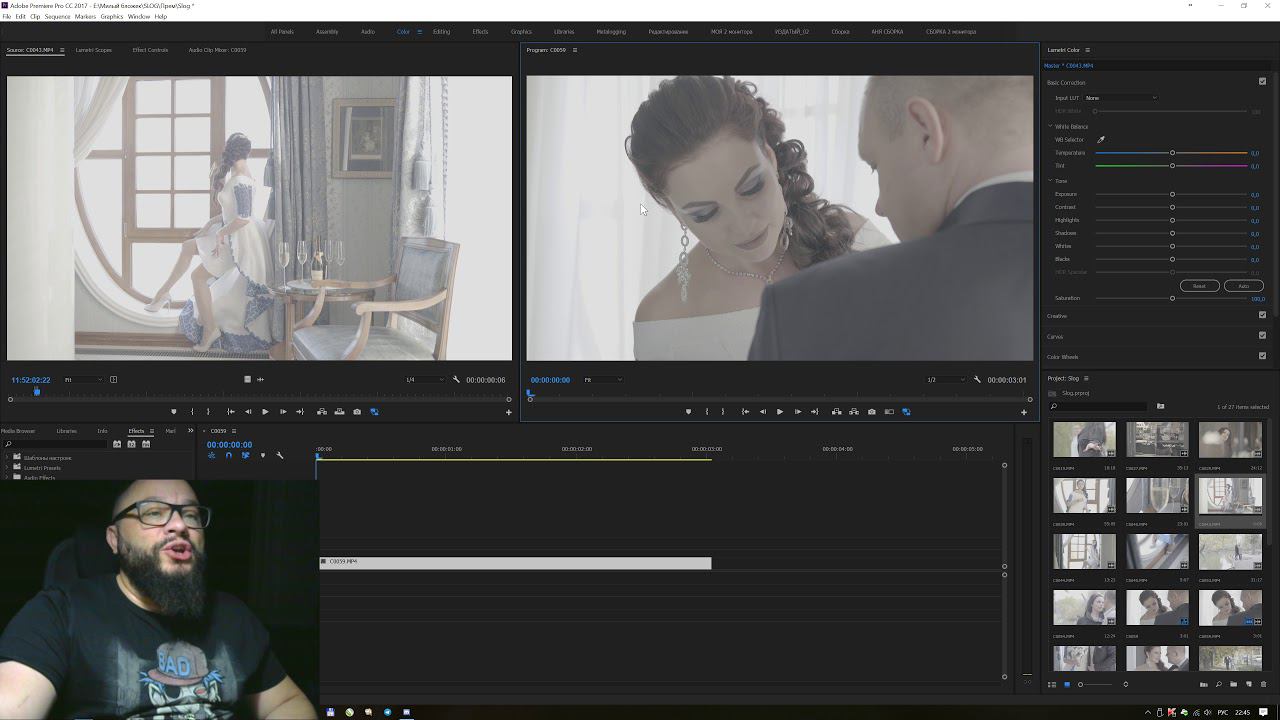The height and width of the screenshot is (720, 1280).
Task: Adjust the Saturation slider handle
Action: coord(1172,298)
